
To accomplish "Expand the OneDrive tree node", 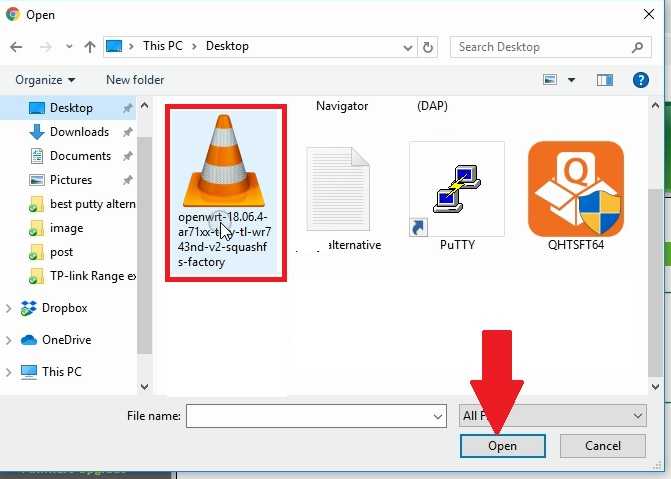I will (x=9, y=340).
